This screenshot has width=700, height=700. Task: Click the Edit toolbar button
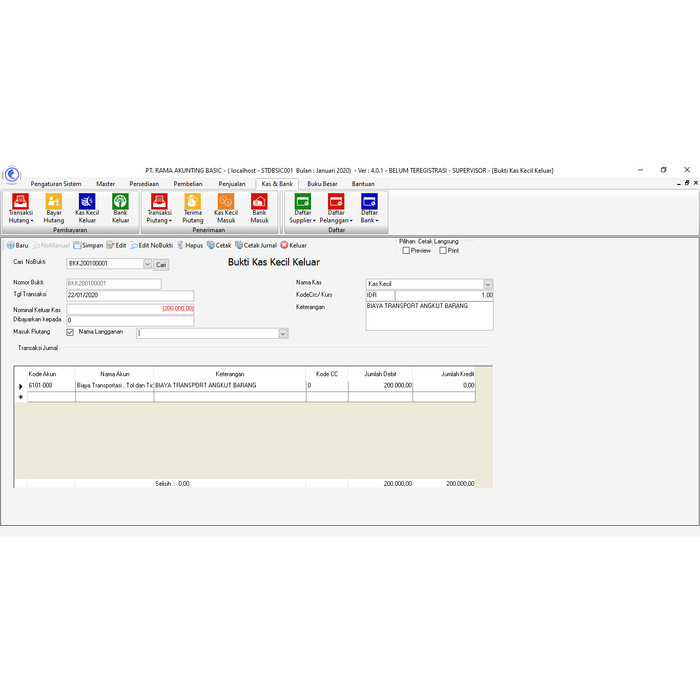[116, 246]
